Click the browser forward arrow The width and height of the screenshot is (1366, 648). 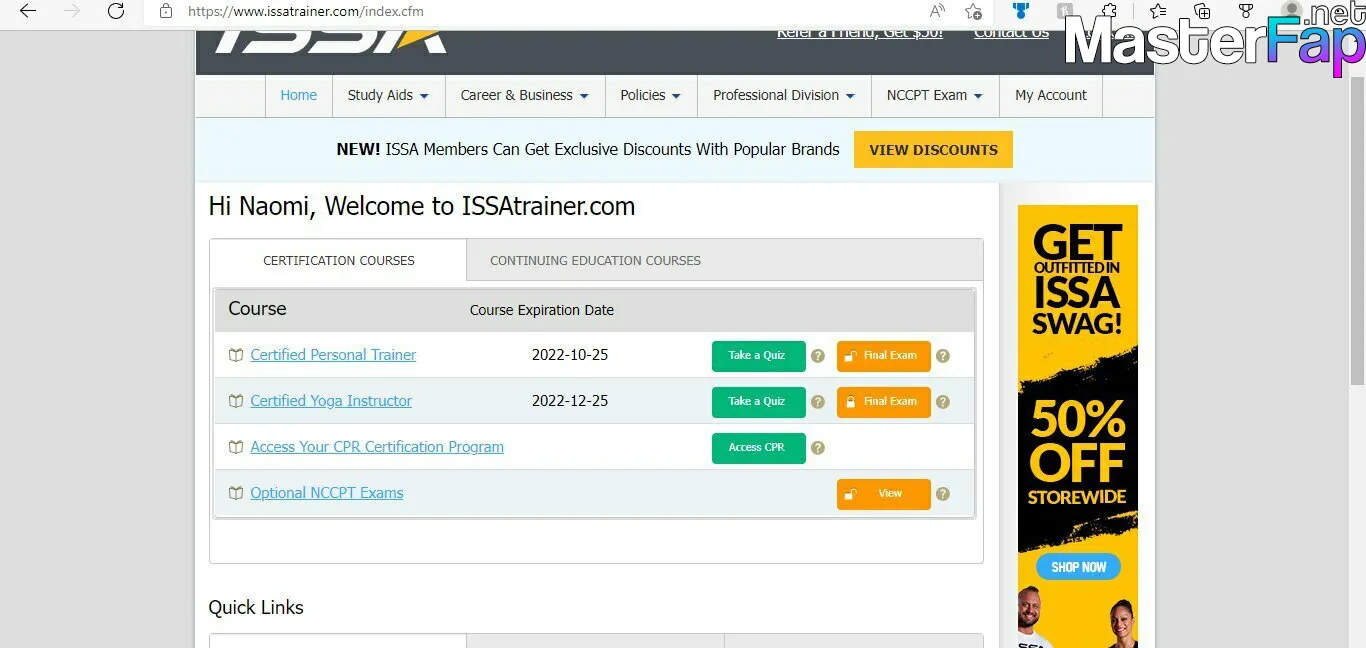[x=72, y=11]
